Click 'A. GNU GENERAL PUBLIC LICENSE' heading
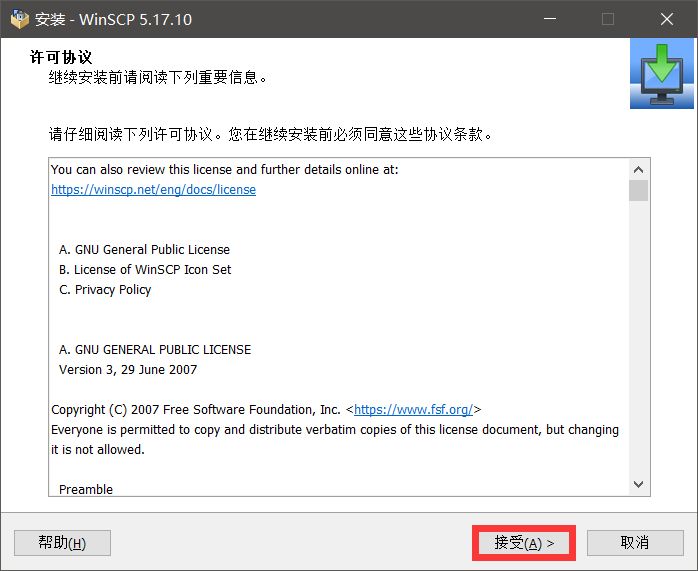 [x=155, y=350]
